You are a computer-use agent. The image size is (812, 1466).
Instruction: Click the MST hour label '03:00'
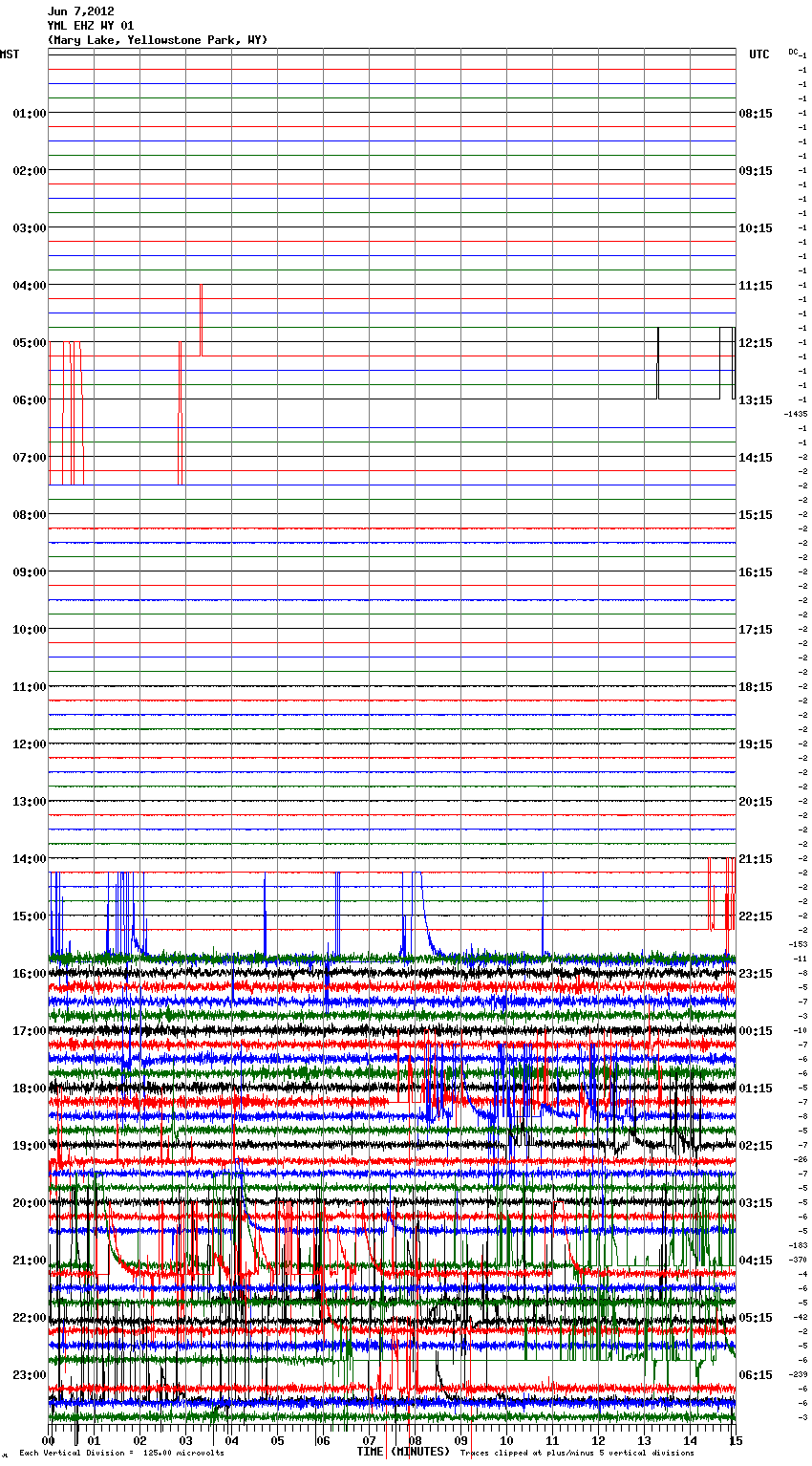pyautogui.click(x=30, y=228)
